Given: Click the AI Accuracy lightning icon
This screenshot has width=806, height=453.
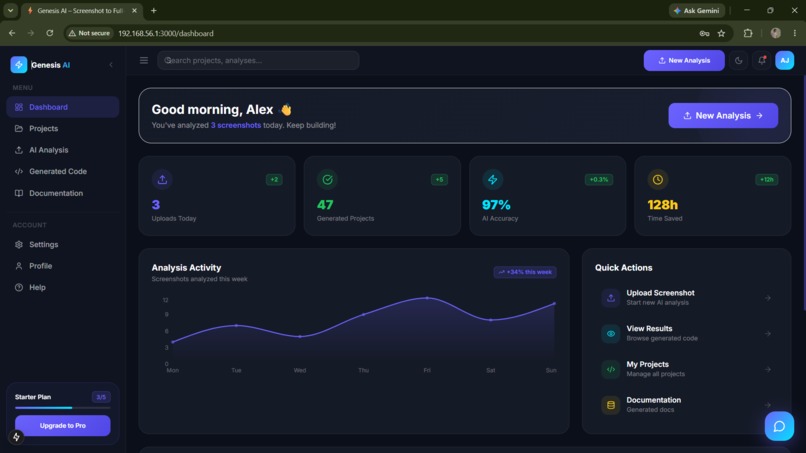Looking at the screenshot, I should [x=492, y=179].
